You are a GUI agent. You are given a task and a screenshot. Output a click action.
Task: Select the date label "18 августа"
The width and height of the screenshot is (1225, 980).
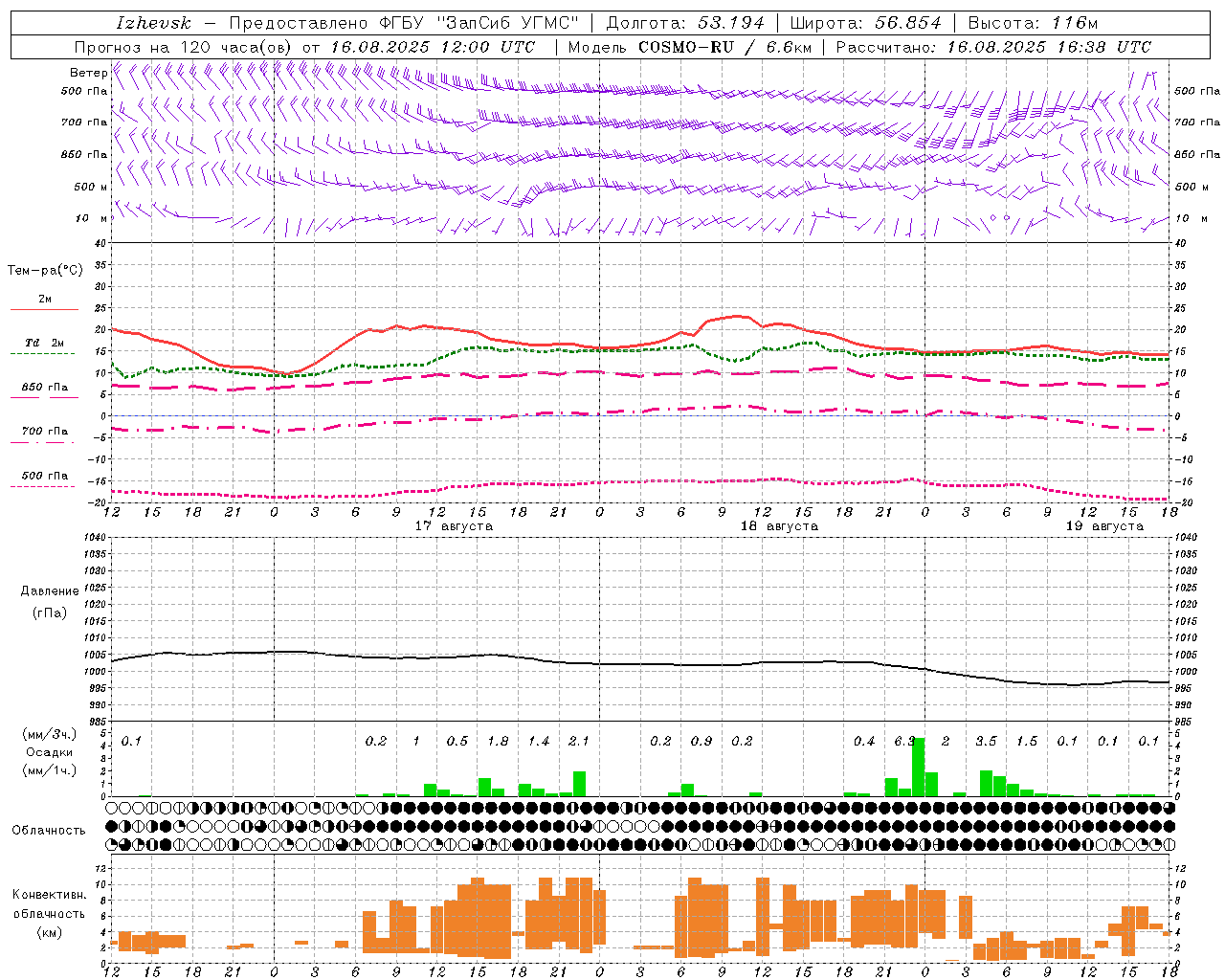[779, 526]
